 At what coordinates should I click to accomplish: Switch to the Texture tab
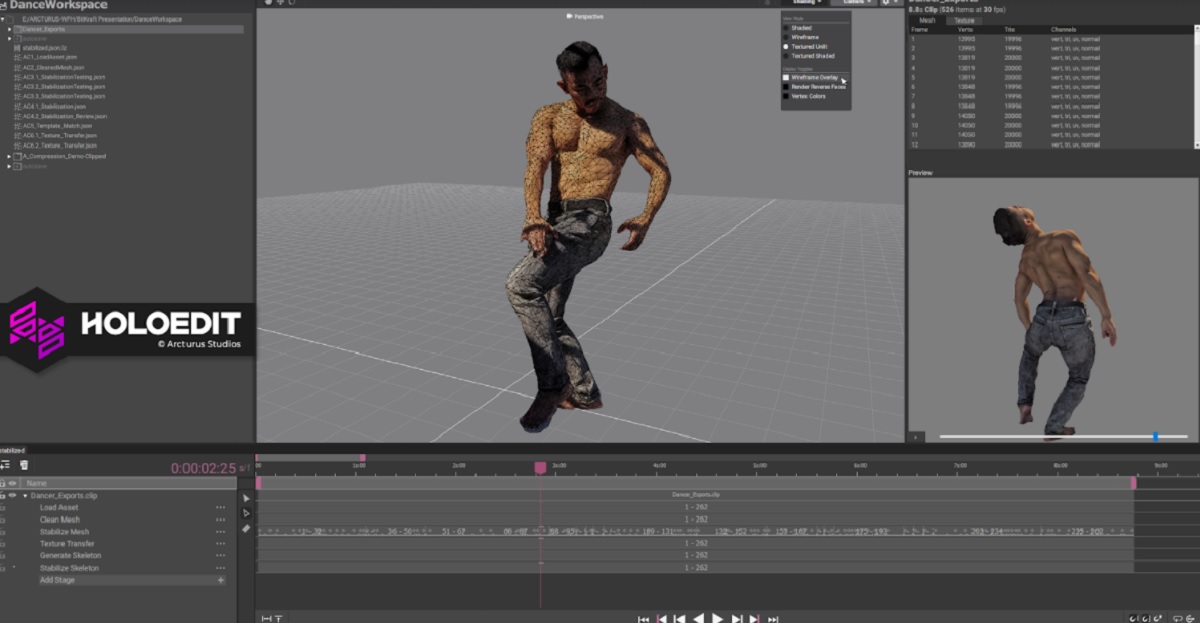pos(964,20)
